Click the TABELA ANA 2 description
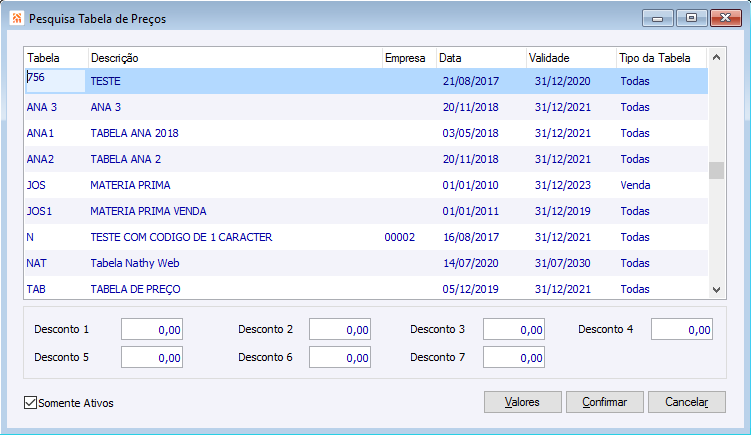This screenshot has height=435, width=751. tap(125, 159)
